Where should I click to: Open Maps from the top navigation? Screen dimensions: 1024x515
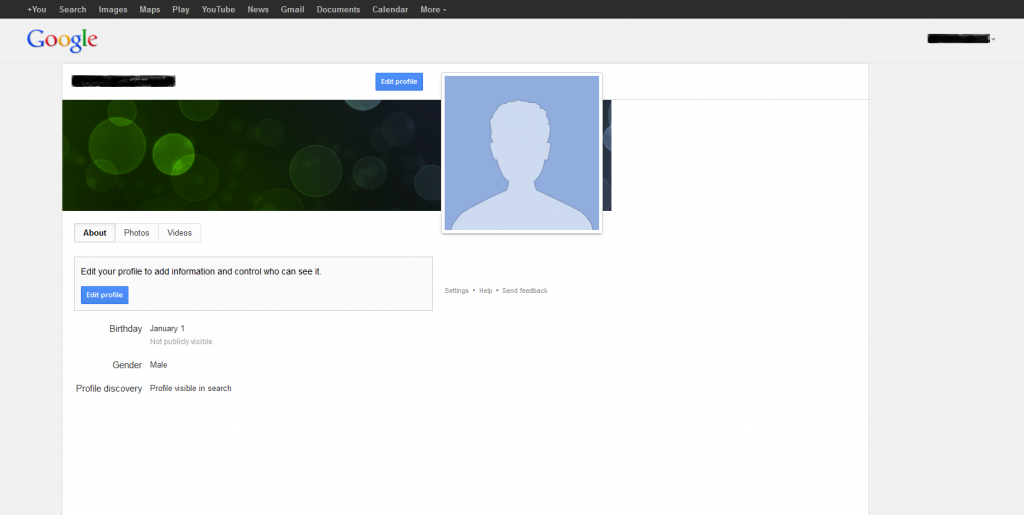pos(150,10)
